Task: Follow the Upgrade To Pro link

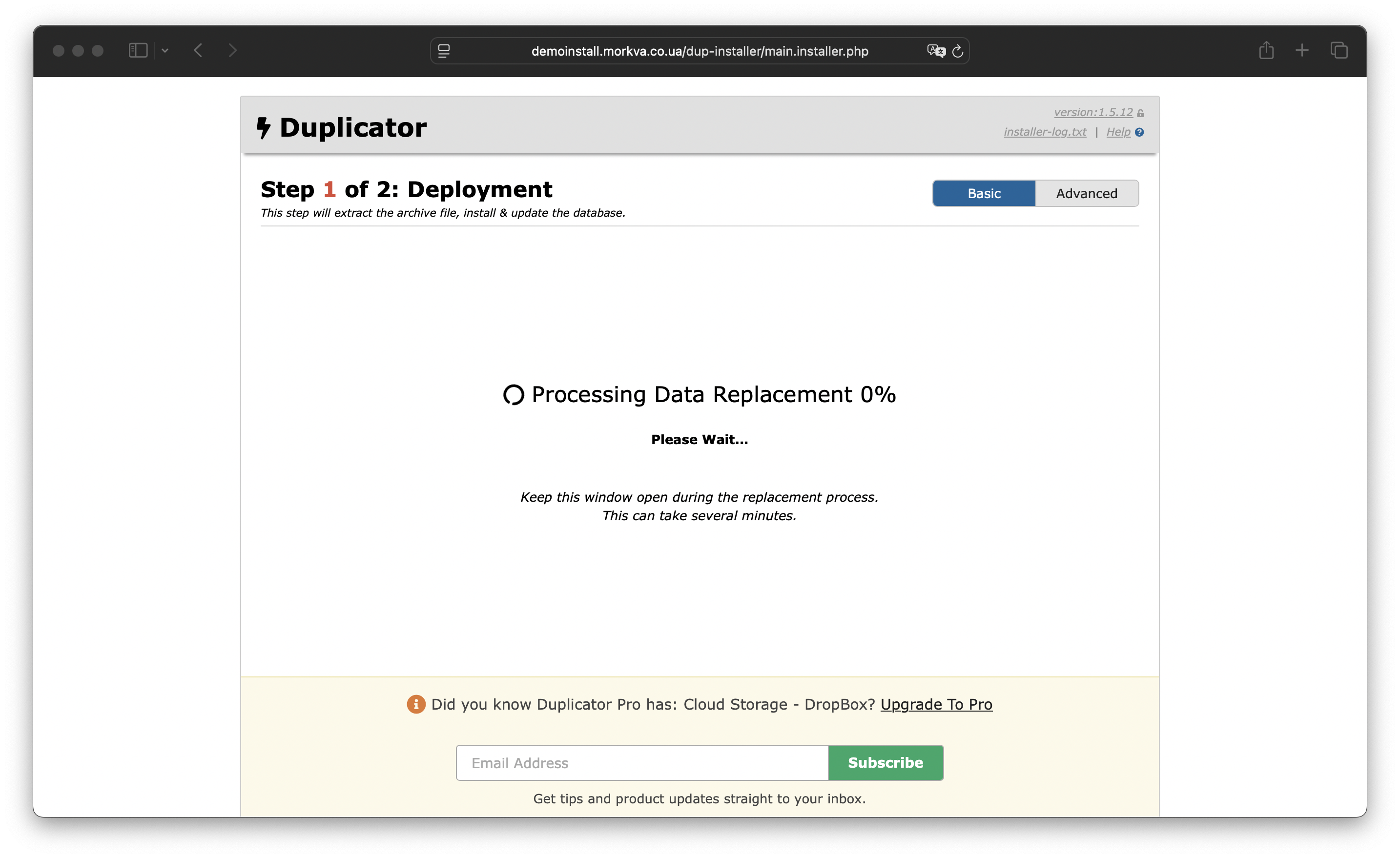Action: click(936, 704)
